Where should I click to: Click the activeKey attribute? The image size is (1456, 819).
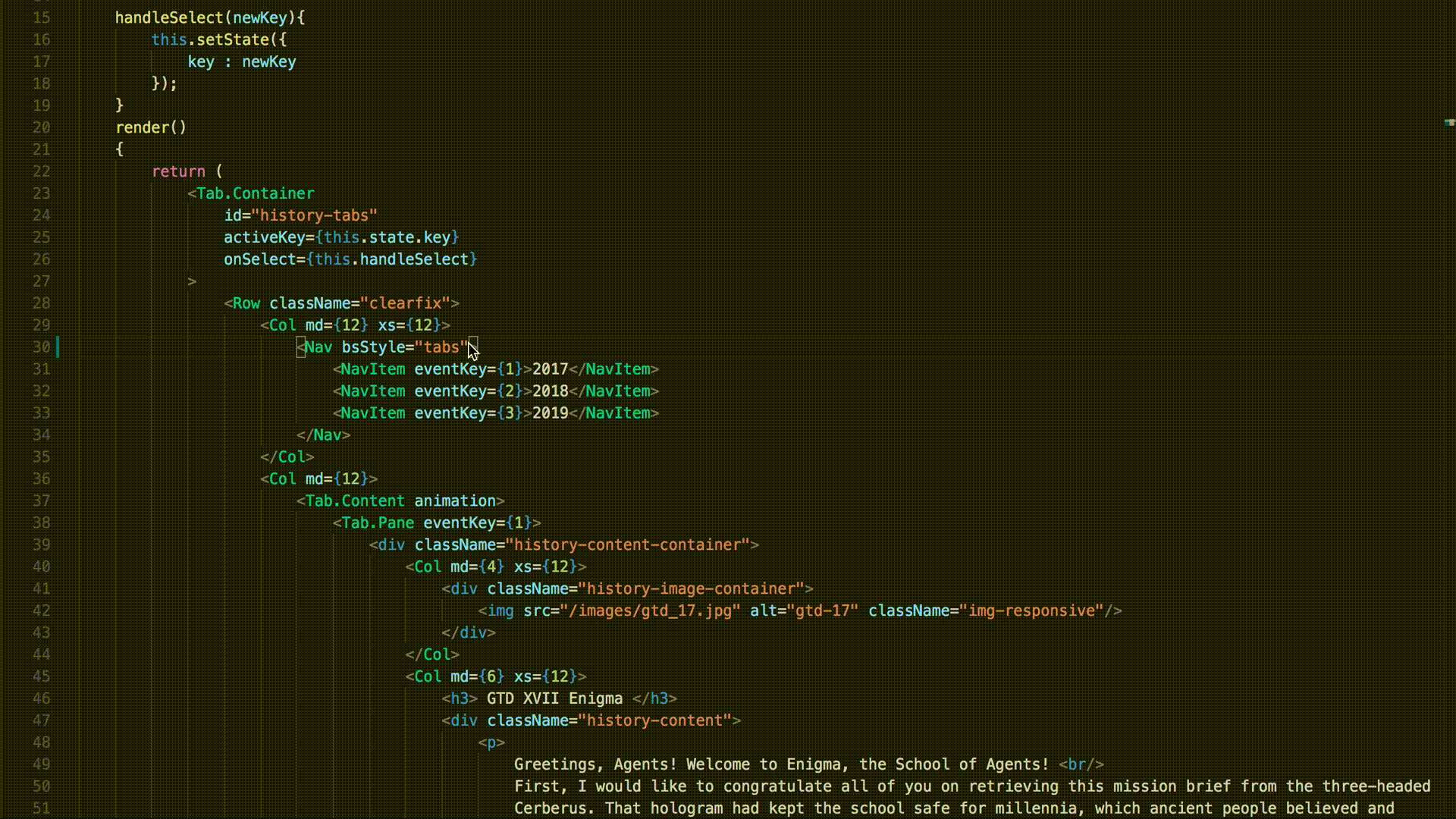click(264, 237)
